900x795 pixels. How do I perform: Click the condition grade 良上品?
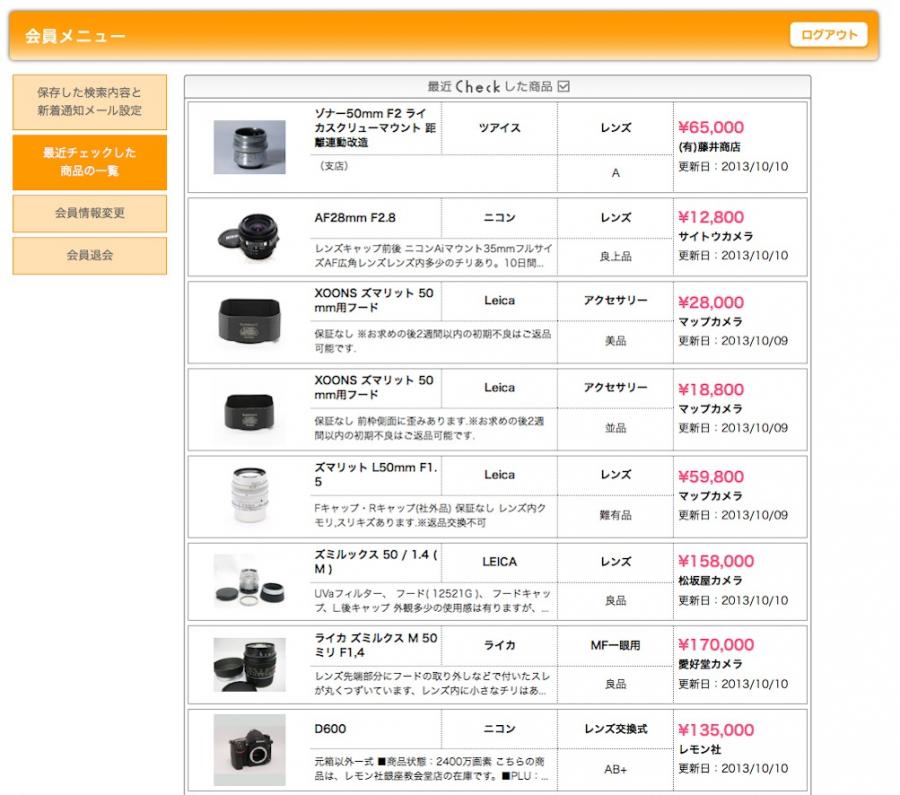(615, 256)
